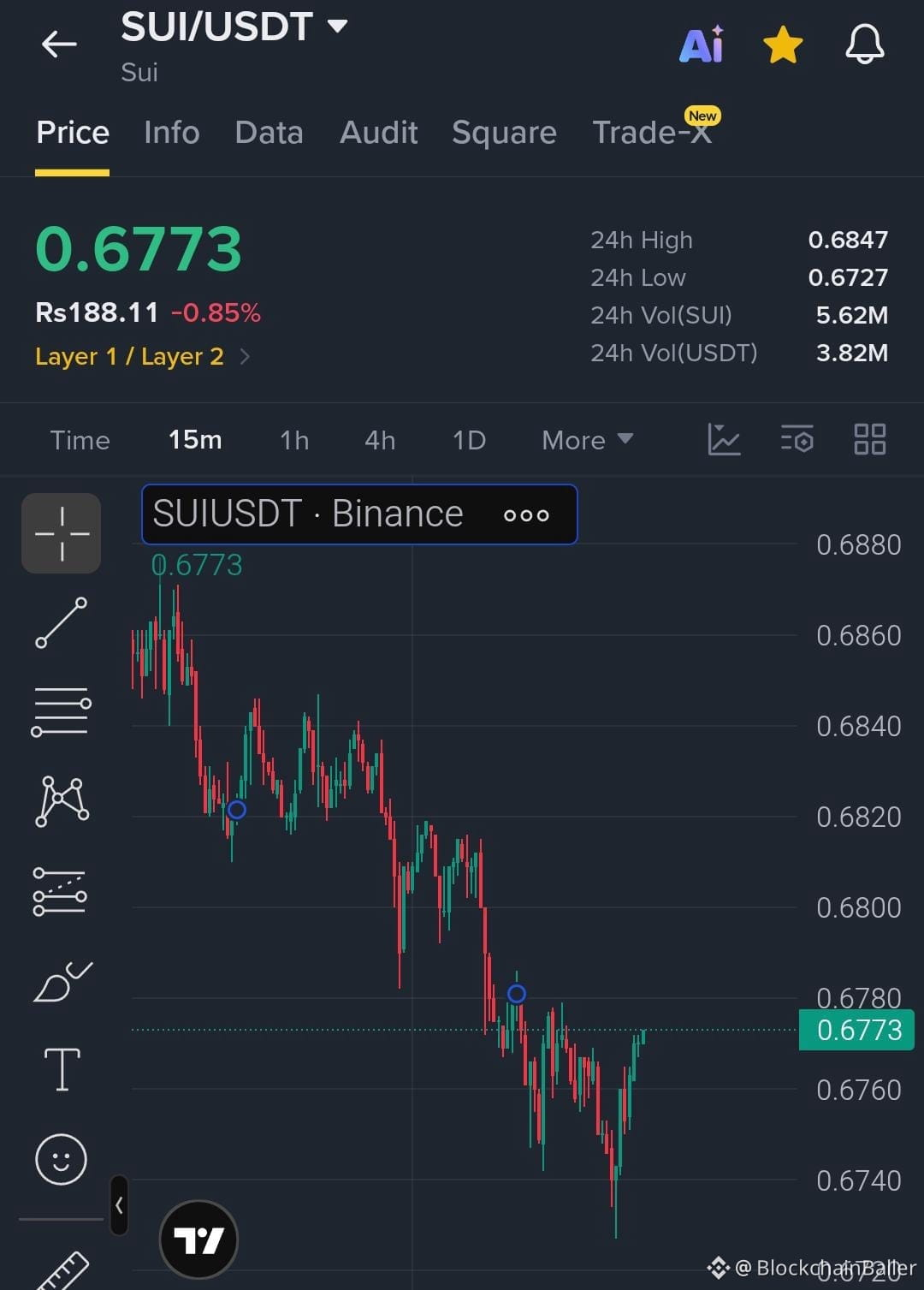The height and width of the screenshot is (1290, 924).
Task: Click the 24h Low value 0.6727
Action: 848,277
